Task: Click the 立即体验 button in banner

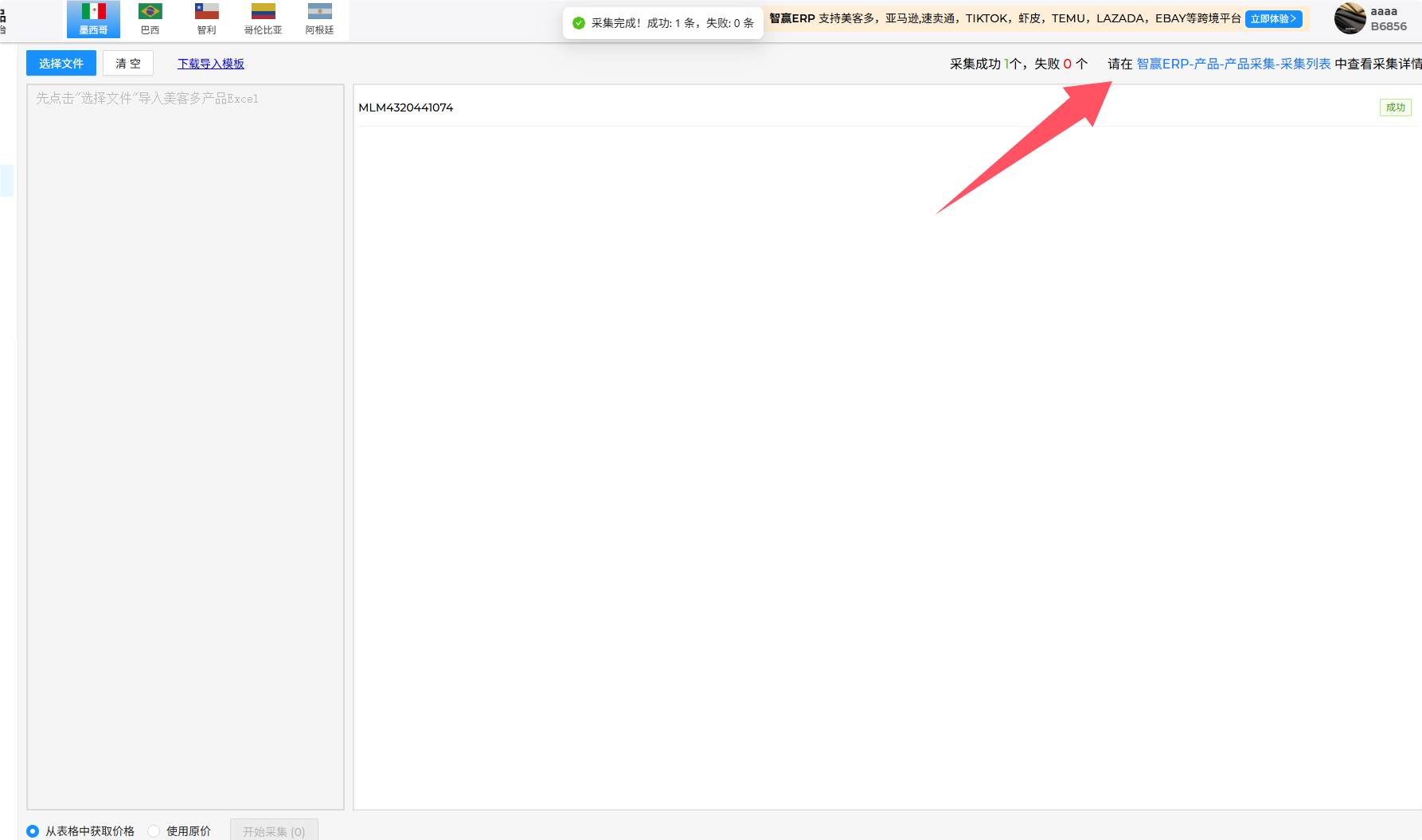Action: 1273,19
